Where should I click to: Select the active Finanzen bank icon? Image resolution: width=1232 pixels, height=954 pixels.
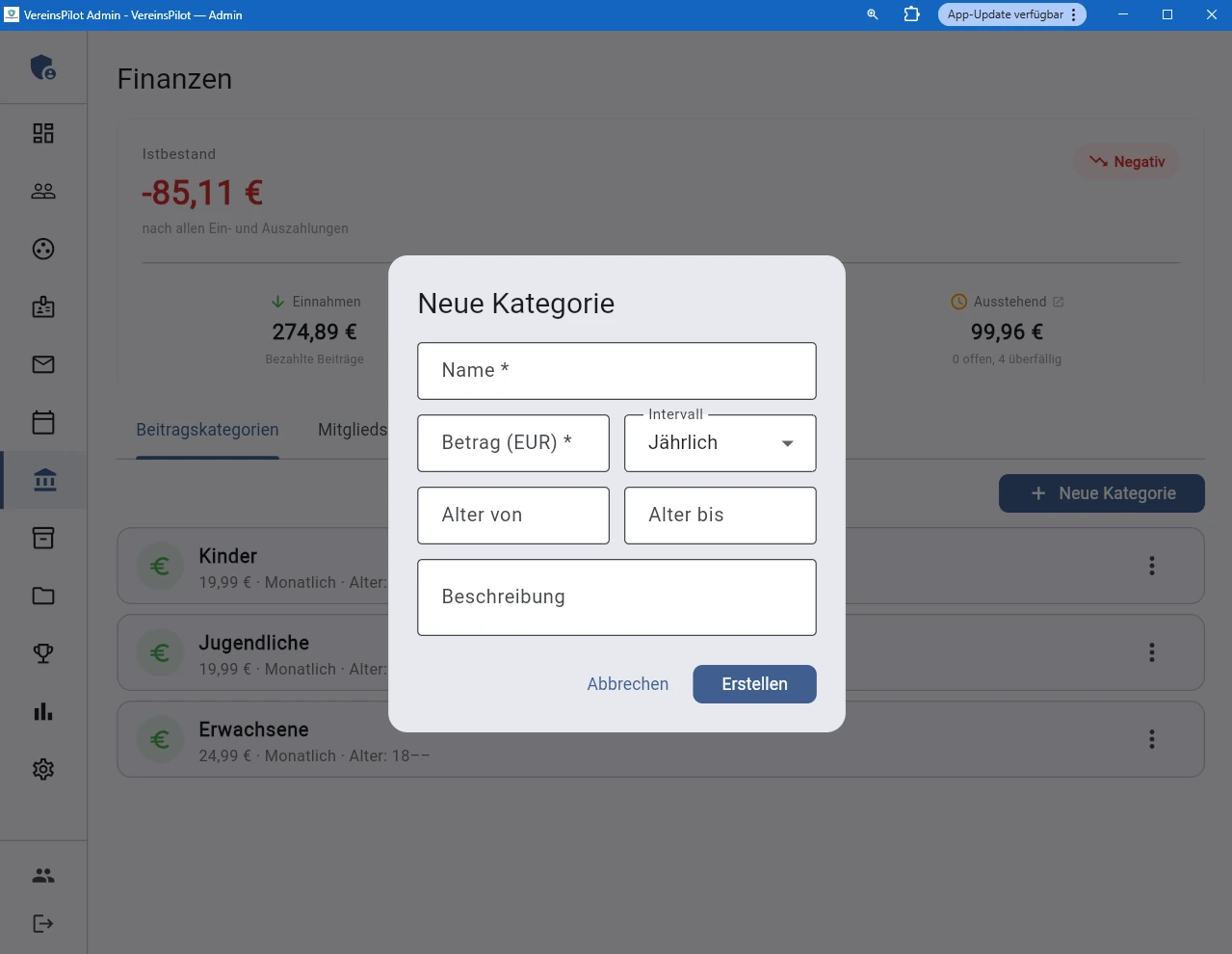[x=42, y=479]
